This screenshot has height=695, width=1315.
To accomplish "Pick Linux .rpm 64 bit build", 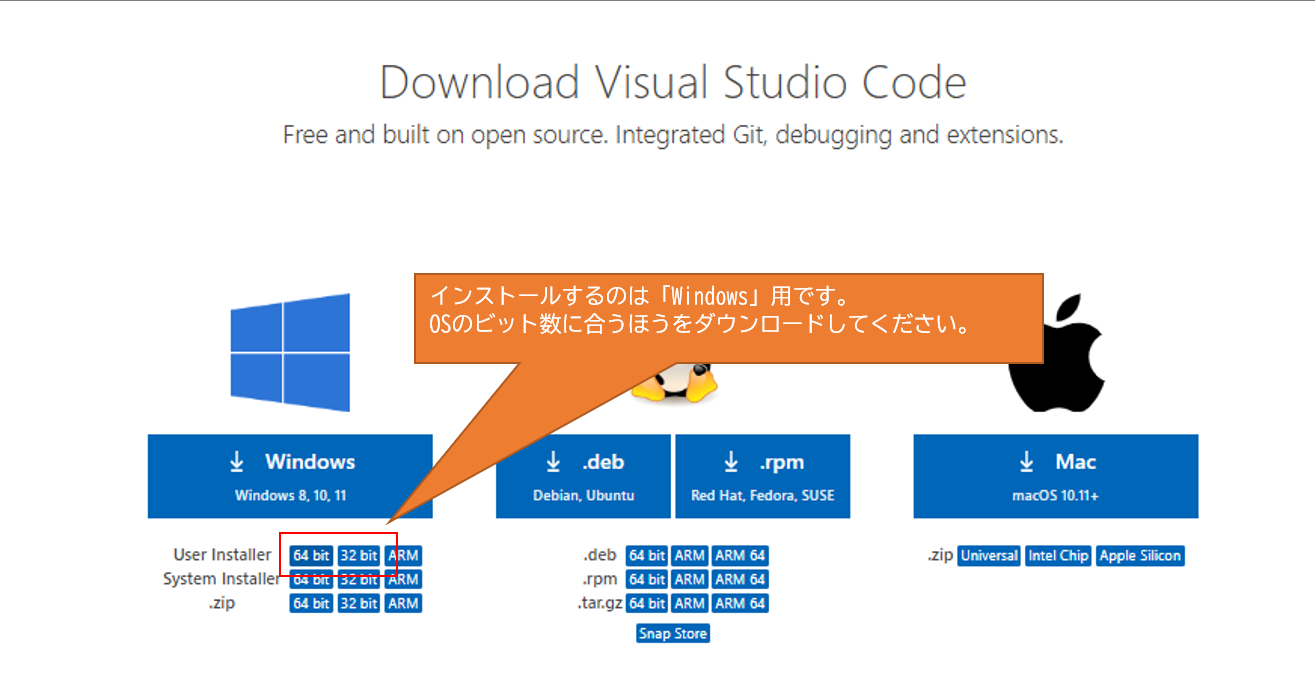I will (x=647, y=579).
